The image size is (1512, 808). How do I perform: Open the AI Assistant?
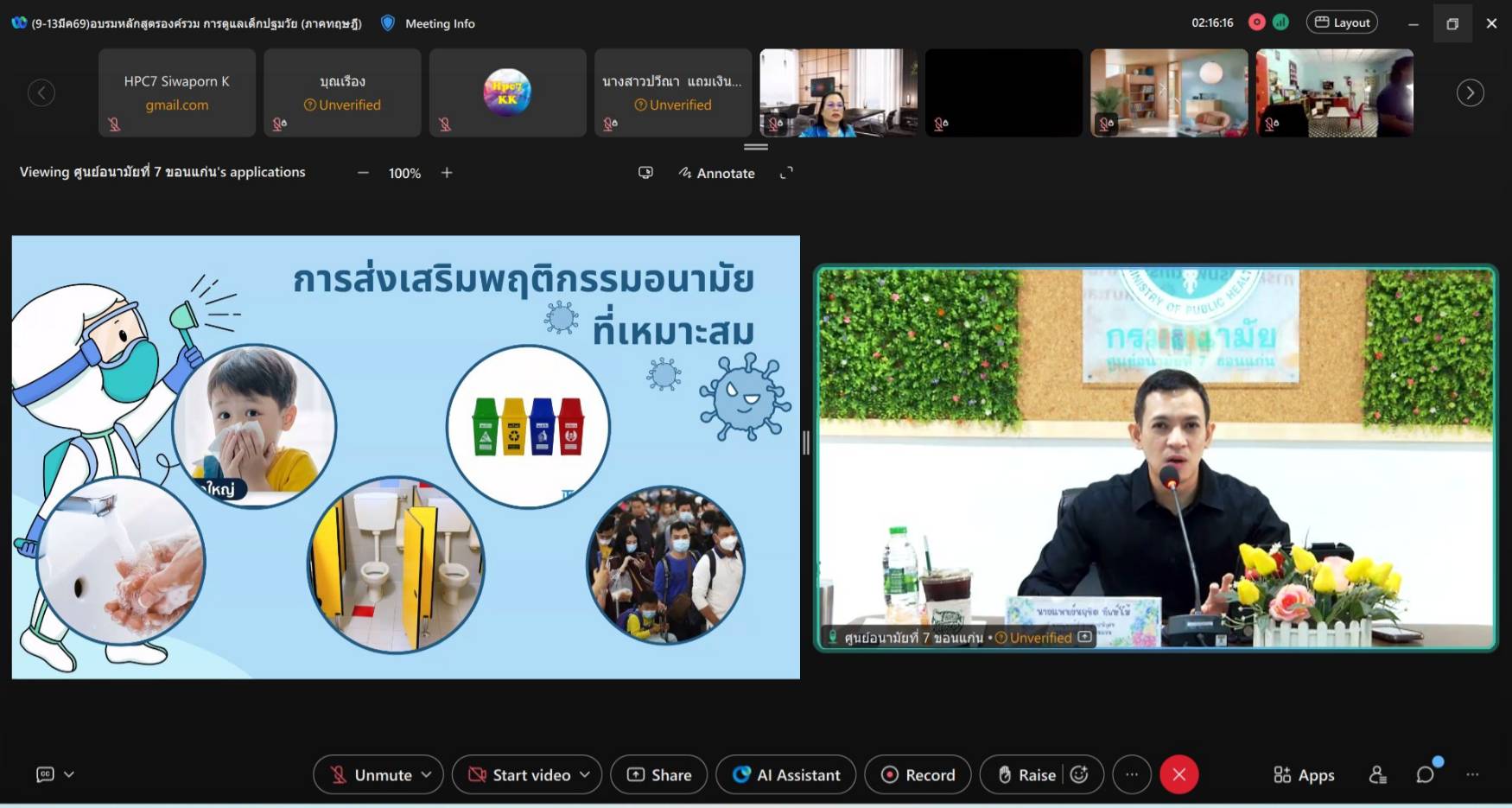click(785, 774)
